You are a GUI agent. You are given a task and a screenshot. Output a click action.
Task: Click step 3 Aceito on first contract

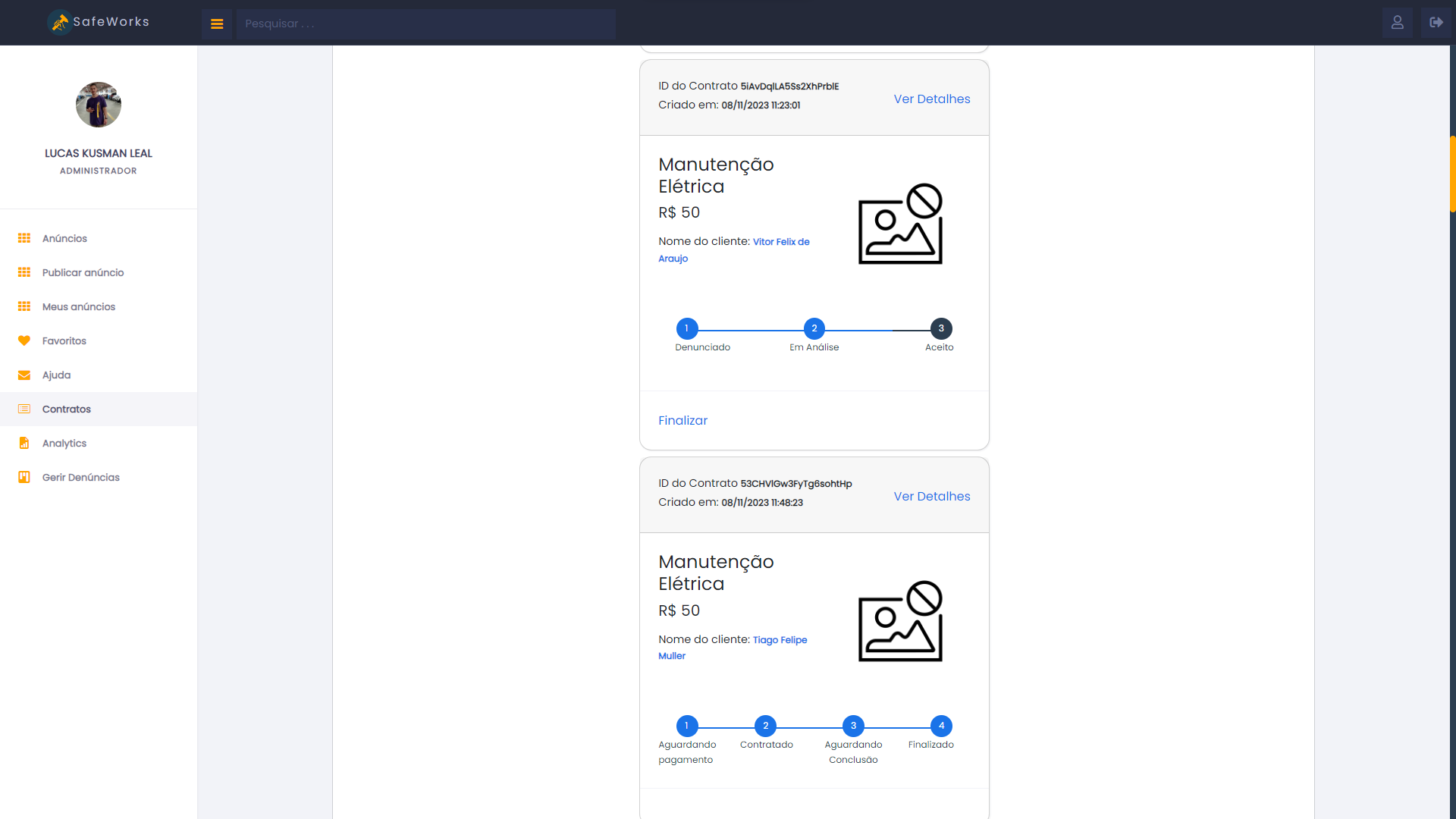pos(940,328)
